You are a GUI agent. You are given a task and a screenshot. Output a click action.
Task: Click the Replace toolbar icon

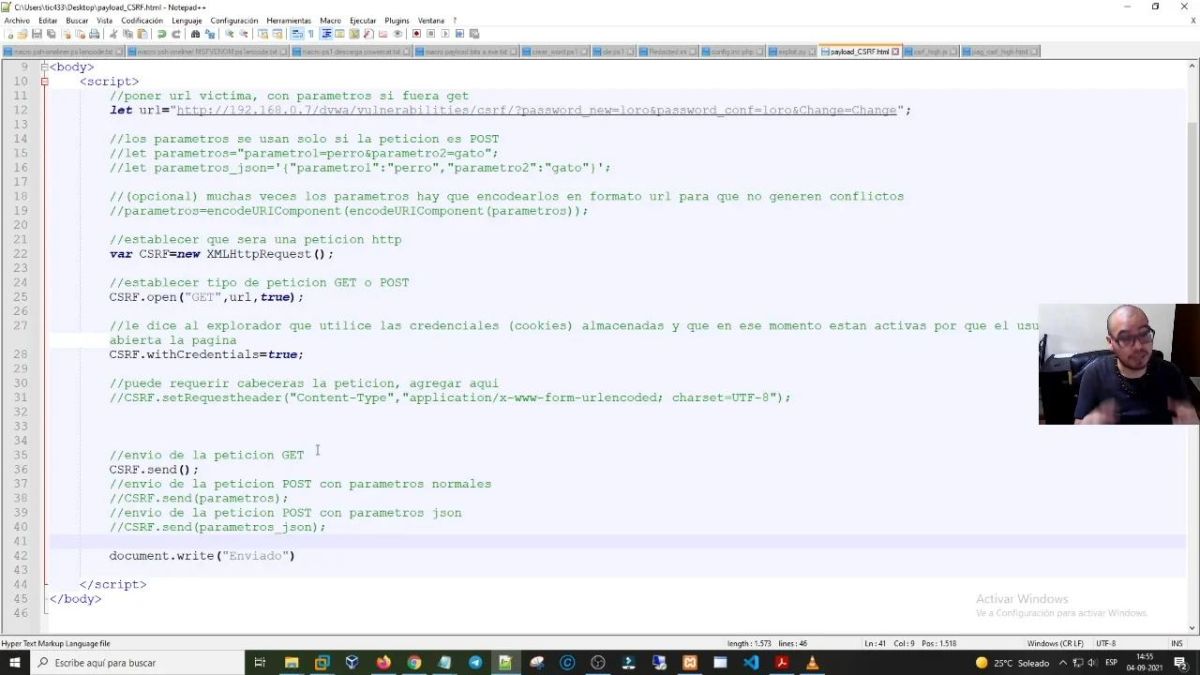coord(210,34)
